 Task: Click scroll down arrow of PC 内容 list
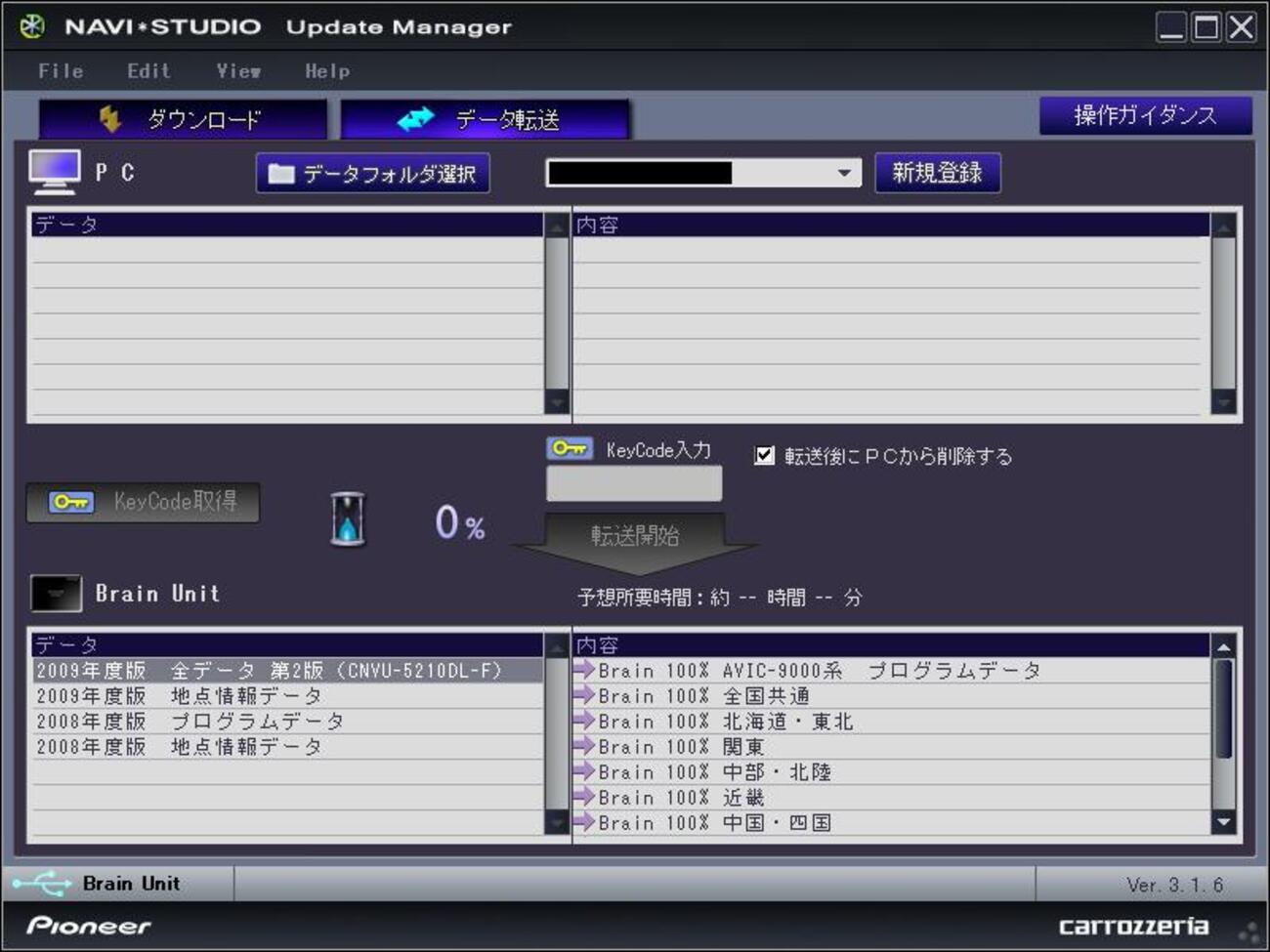click(x=1223, y=401)
